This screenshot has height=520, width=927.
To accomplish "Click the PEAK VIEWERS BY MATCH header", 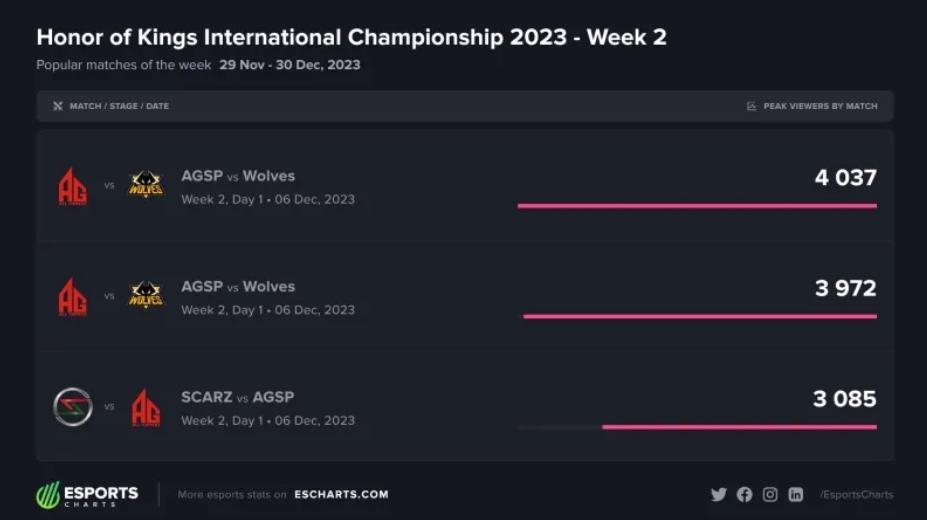I will tap(821, 106).
